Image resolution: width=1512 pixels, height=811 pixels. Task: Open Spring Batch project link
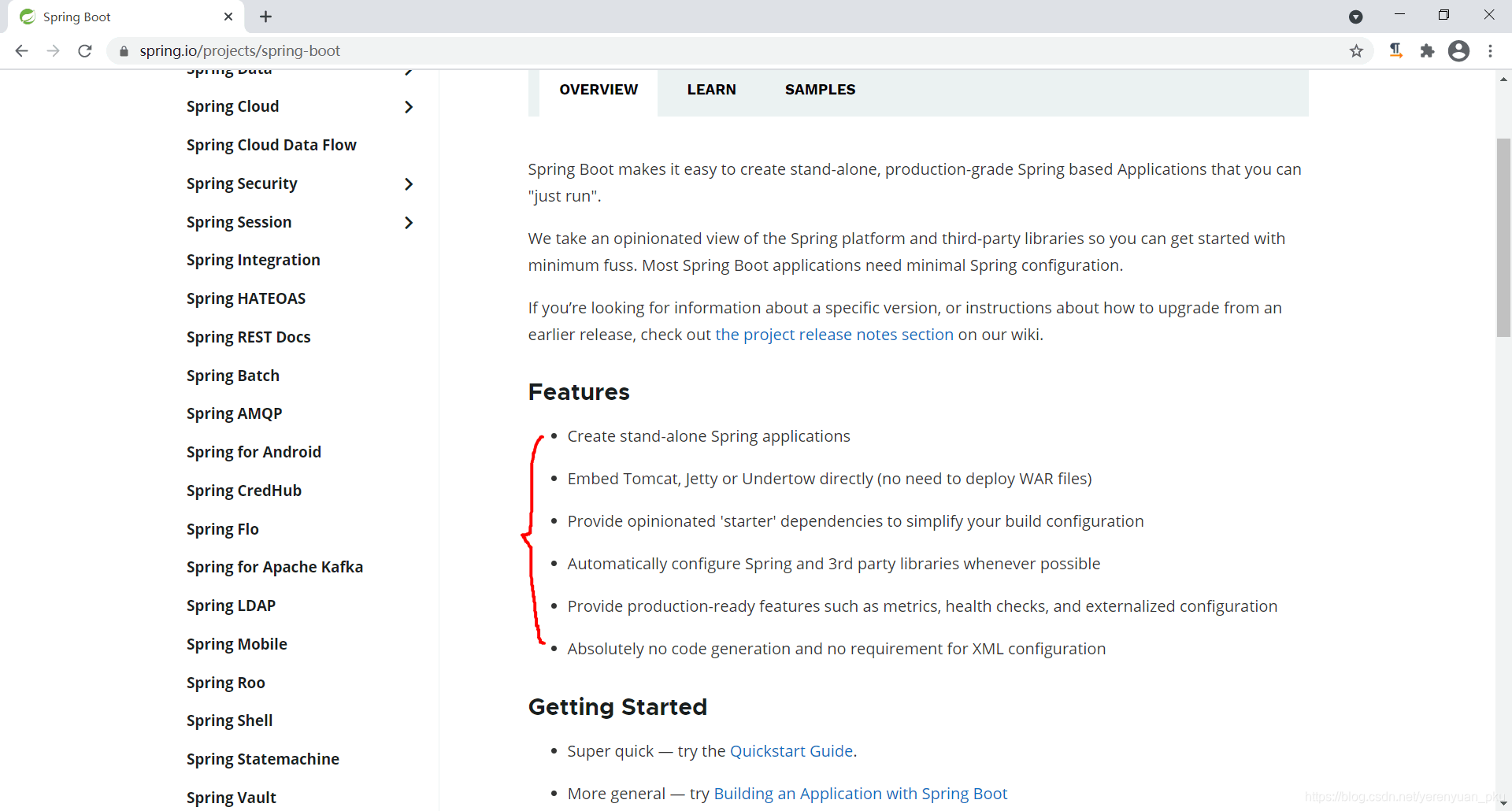[x=232, y=376]
